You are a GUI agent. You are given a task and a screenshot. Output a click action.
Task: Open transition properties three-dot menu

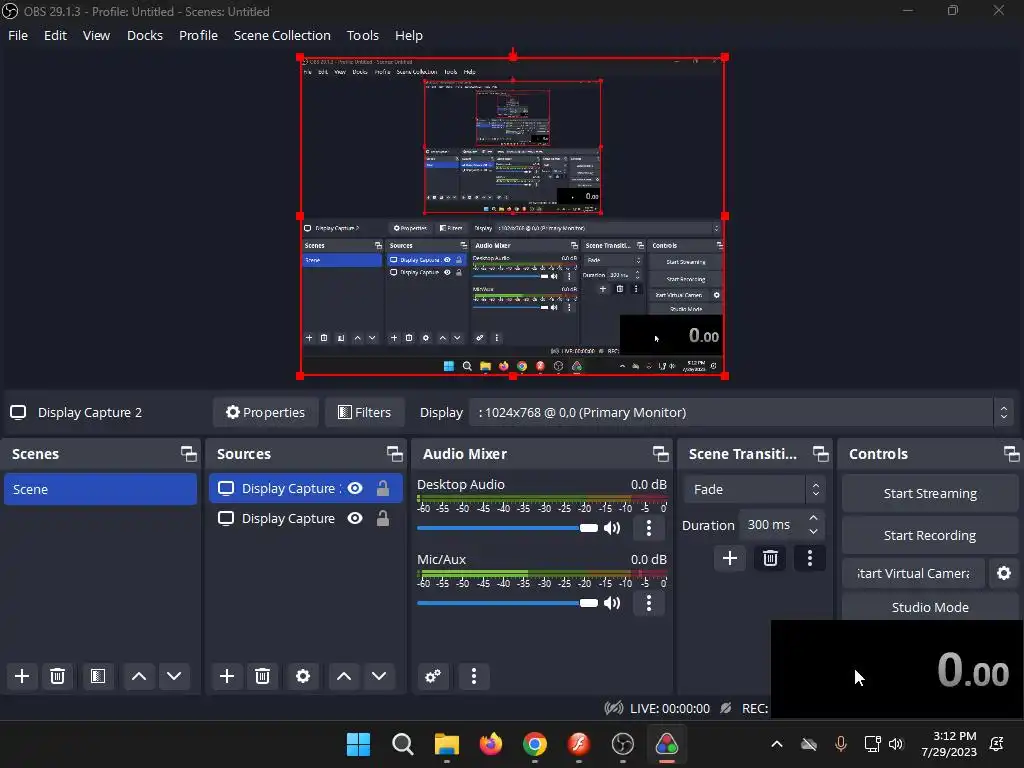tap(810, 558)
